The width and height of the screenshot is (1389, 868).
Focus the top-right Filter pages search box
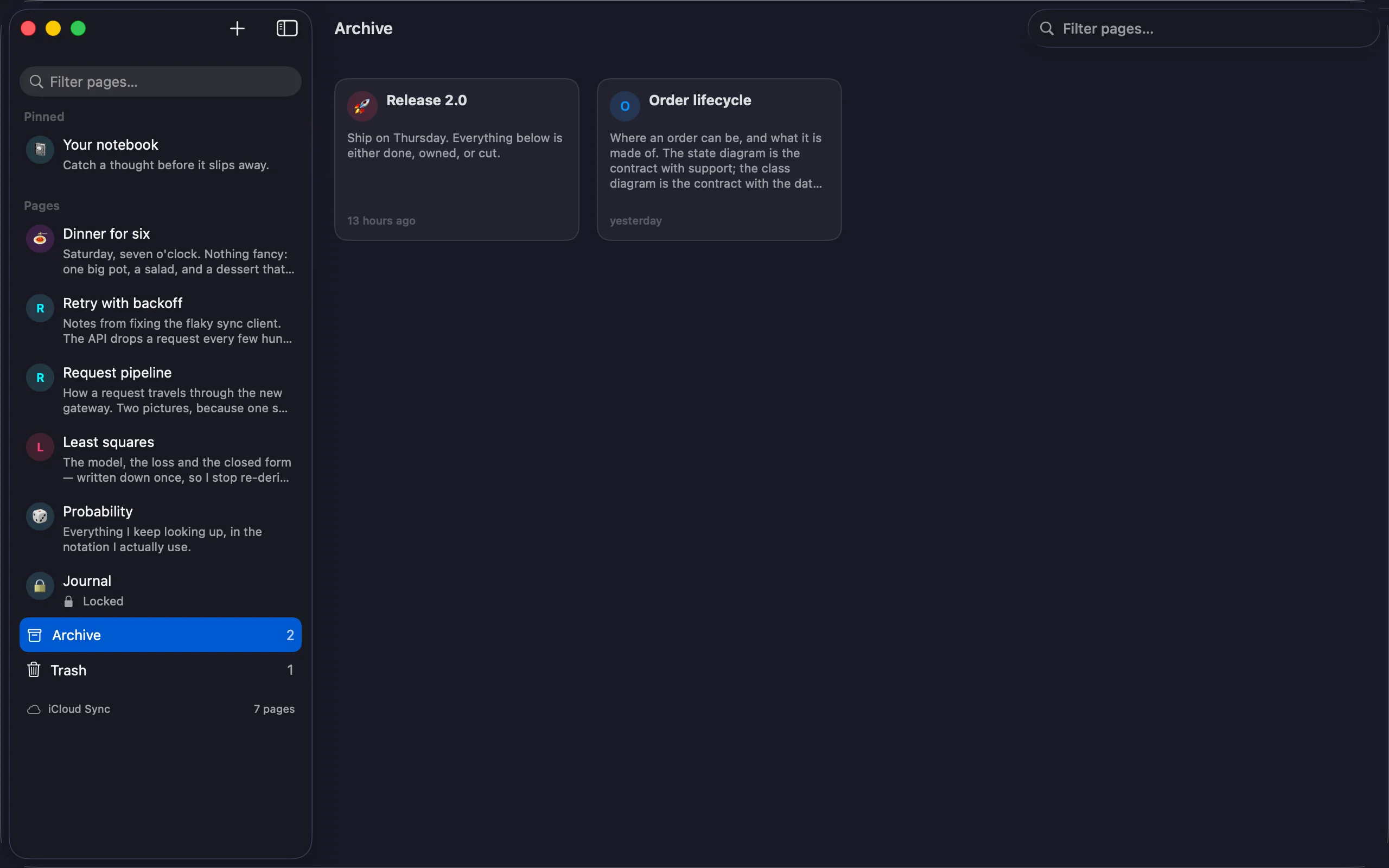pos(1203,28)
